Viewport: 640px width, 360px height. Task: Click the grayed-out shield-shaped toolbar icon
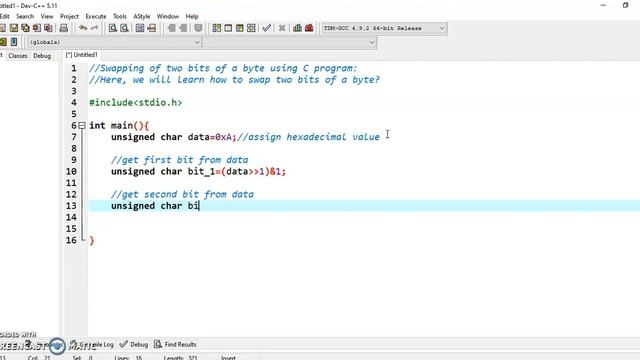tap(198, 28)
